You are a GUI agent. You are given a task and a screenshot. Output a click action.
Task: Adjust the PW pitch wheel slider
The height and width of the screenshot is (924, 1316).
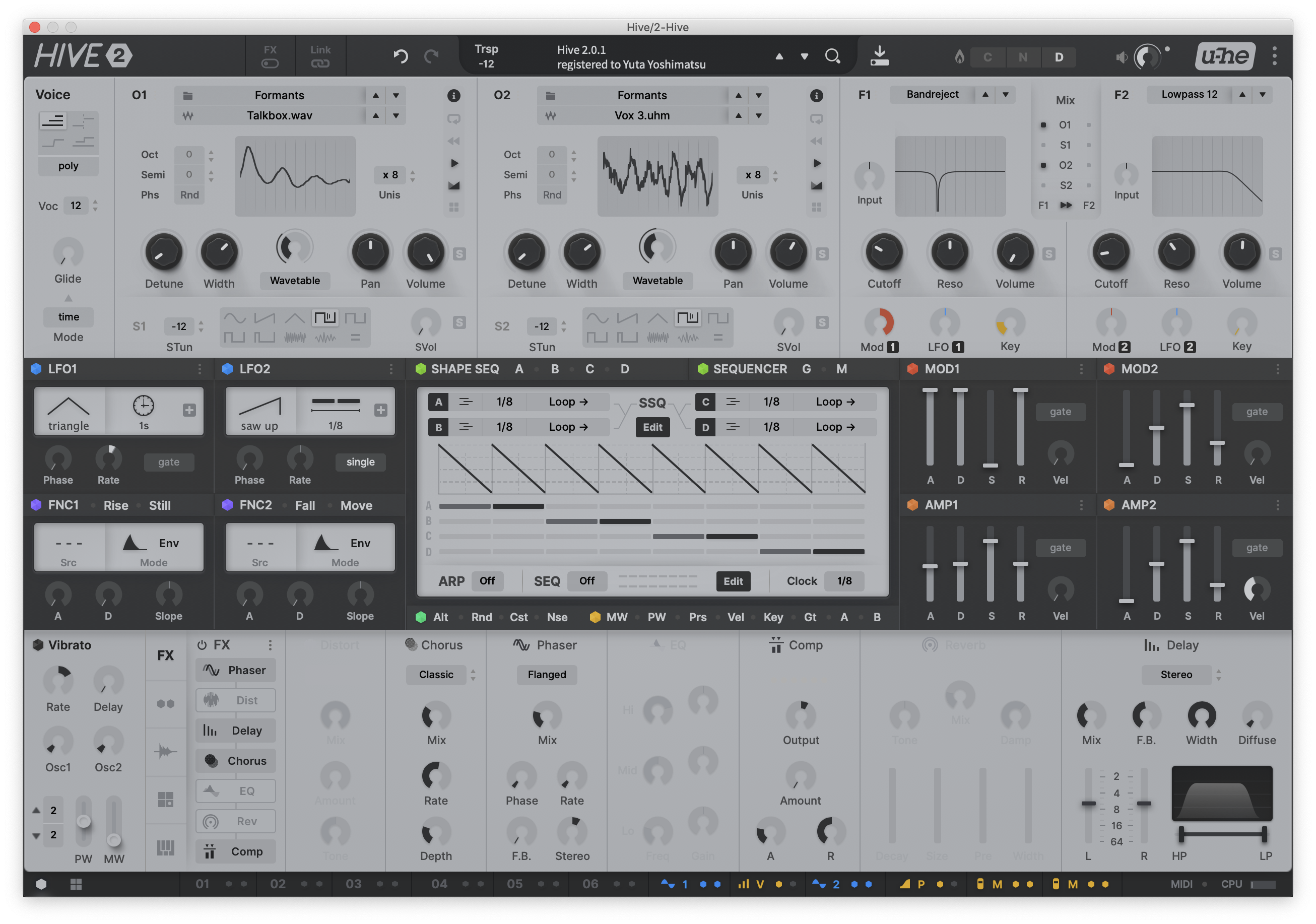pyautogui.click(x=84, y=821)
